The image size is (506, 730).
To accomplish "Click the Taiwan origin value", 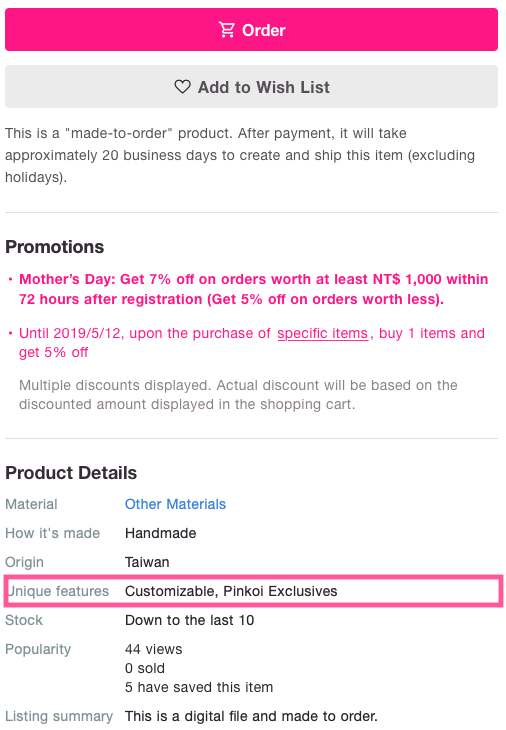I will click(x=147, y=562).
